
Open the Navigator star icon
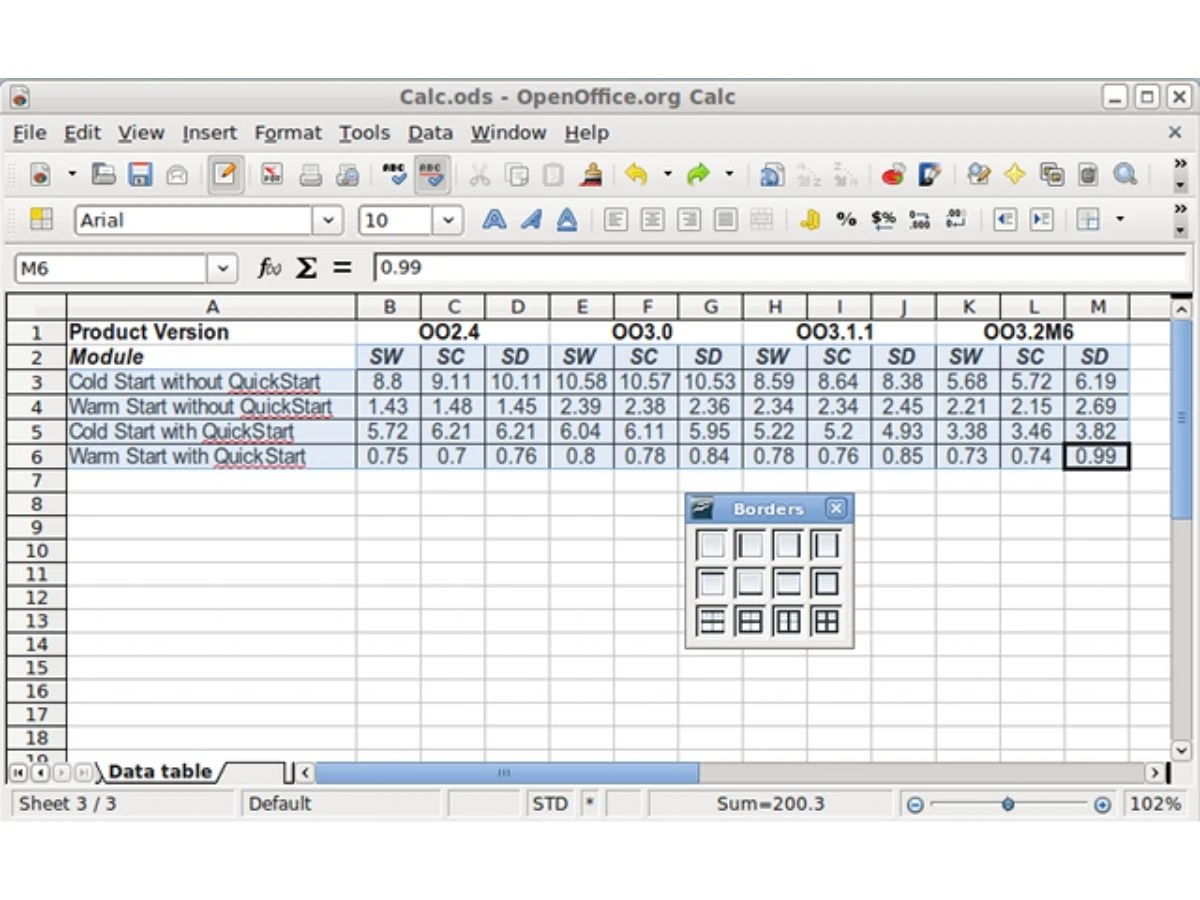click(x=1015, y=175)
